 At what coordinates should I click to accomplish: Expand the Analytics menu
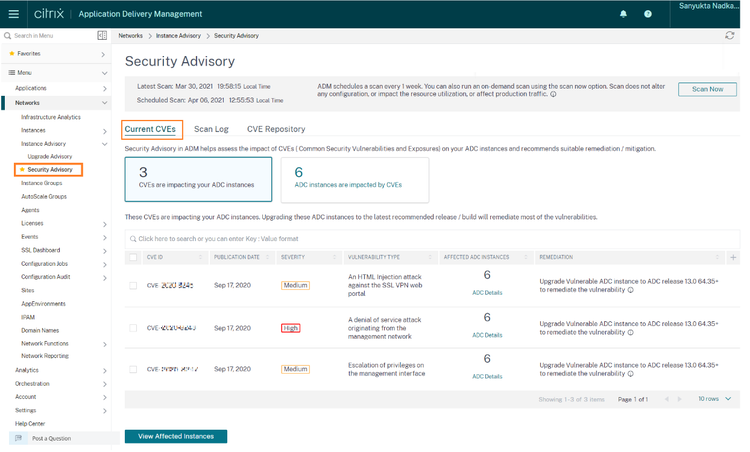(x=104, y=371)
